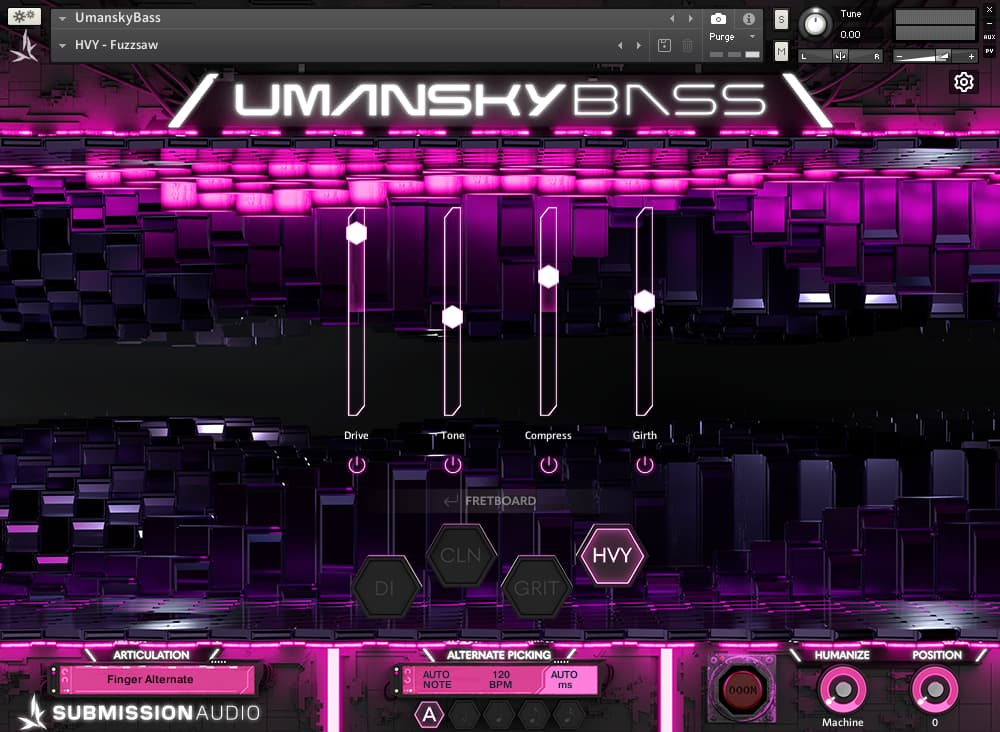This screenshot has height=732, width=1000.
Task: Enable the A hexagon in Alternate Picking
Action: click(x=429, y=714)
